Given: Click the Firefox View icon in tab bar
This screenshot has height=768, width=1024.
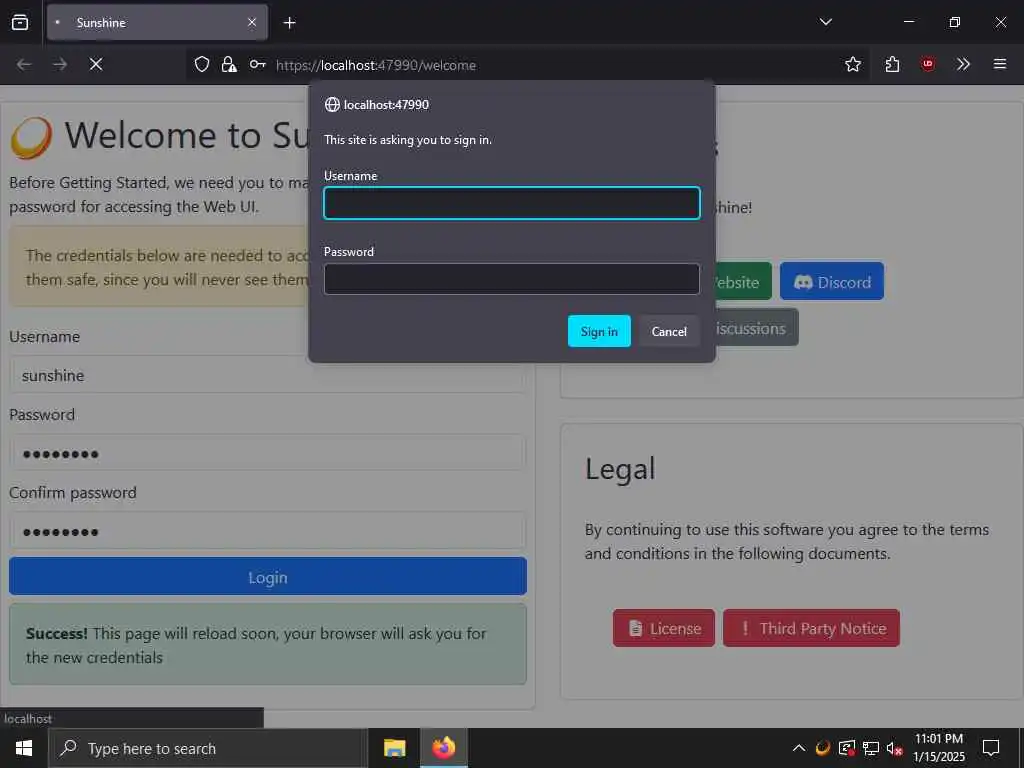Looking at the screenshot, I should click(20, 22).
